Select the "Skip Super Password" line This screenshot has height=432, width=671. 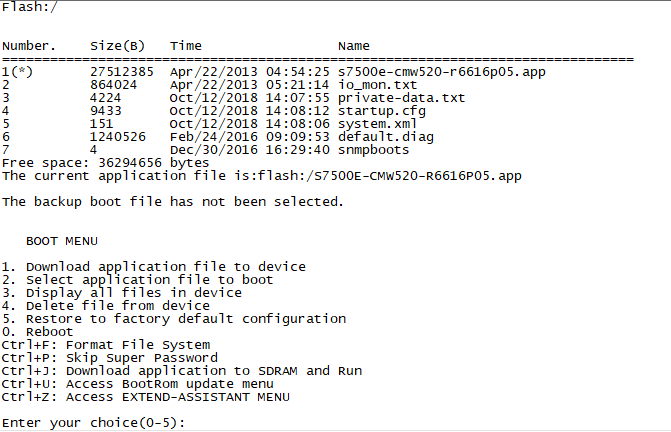(x=109, y=358)
